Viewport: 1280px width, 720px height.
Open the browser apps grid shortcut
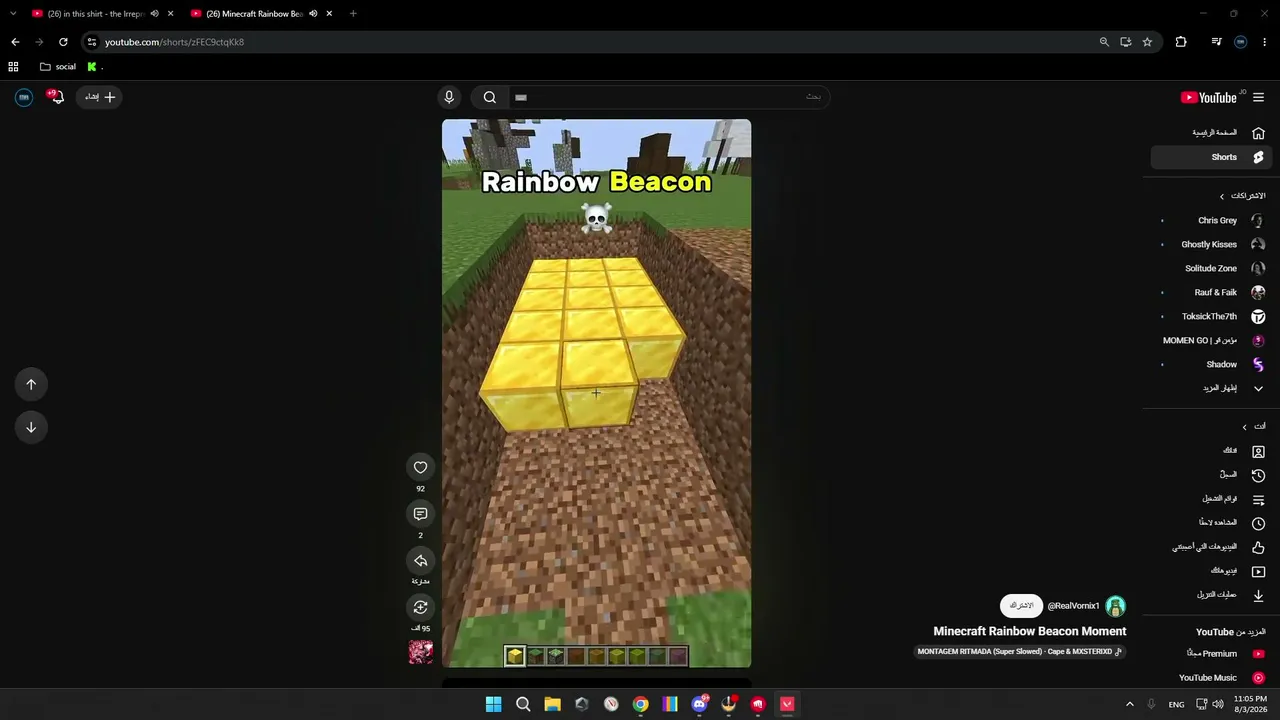click(13, 67)
